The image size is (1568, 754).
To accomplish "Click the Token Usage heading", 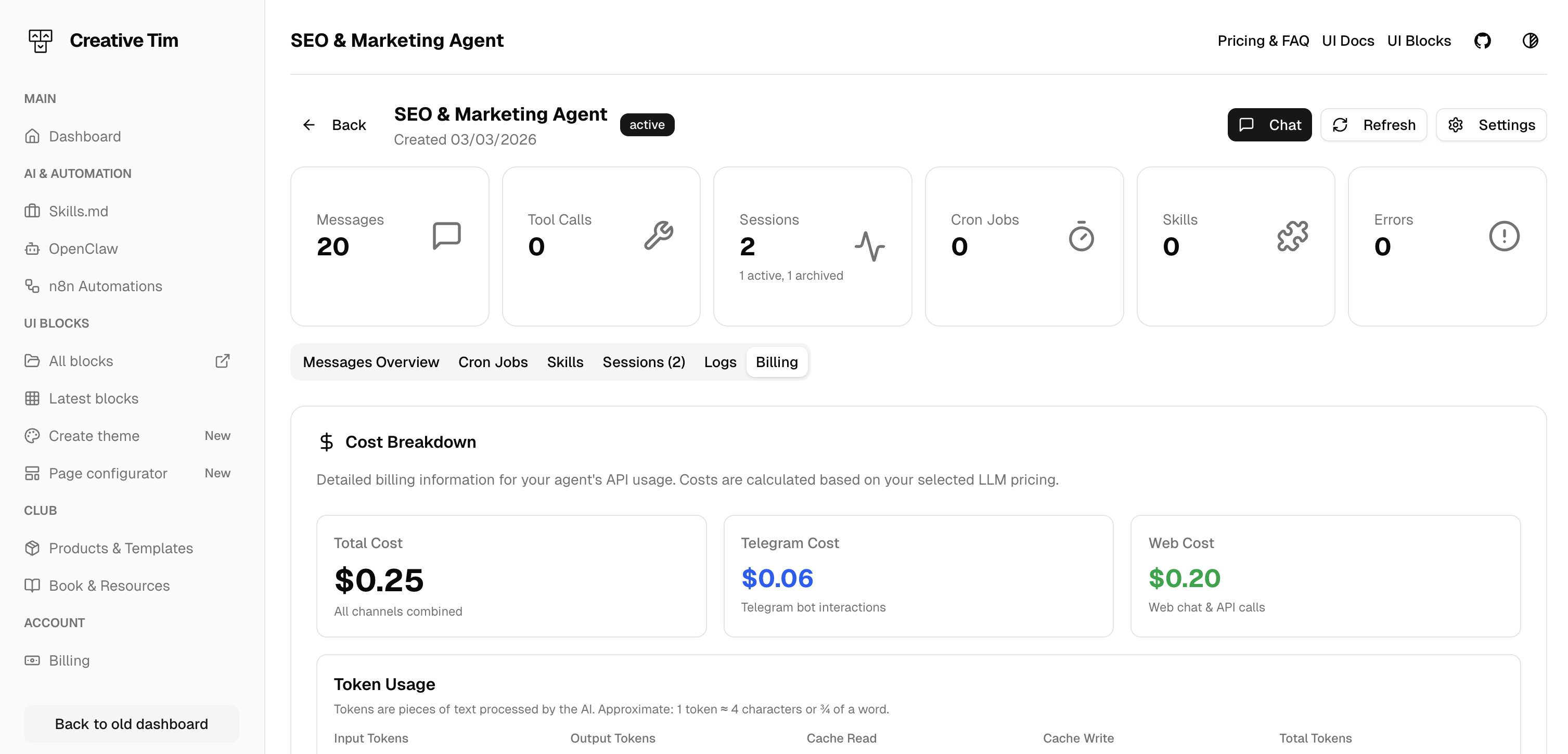I will [384, 684].
